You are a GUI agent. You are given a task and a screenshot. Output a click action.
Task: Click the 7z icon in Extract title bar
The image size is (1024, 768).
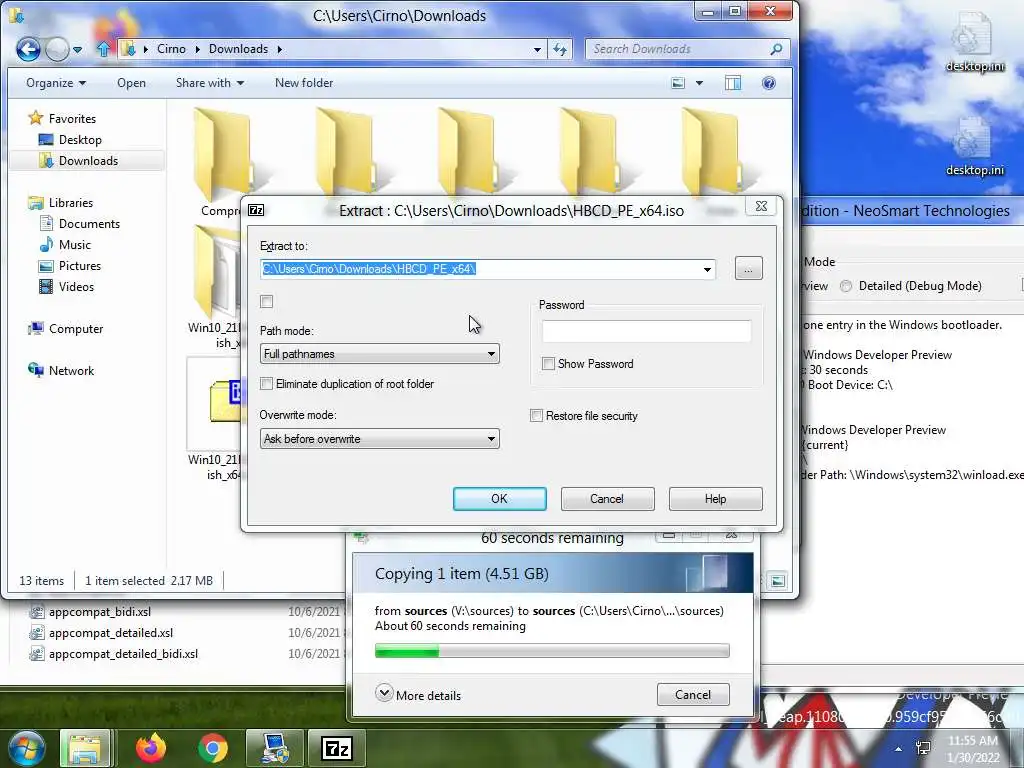point(256,210)
